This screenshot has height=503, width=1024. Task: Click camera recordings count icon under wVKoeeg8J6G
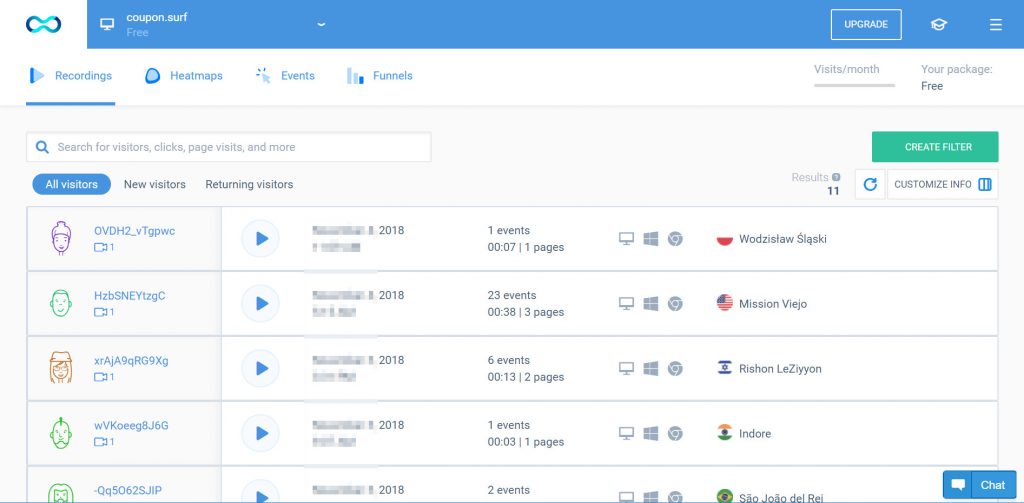click(100, 442)
